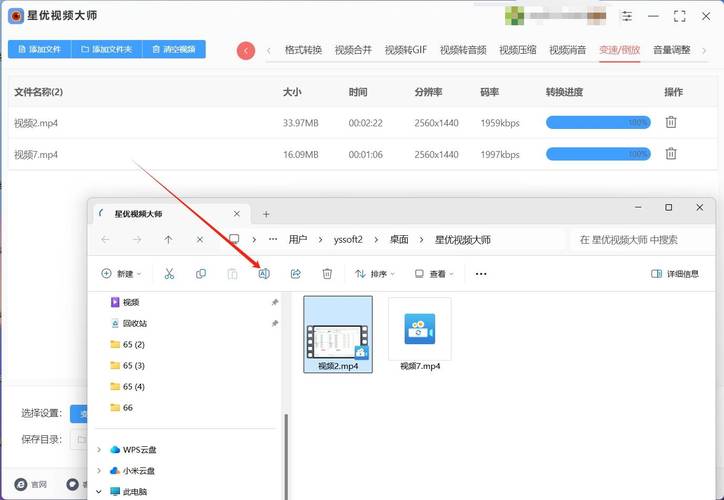Go up one folder level in Explorer
The height and width of the screenshot is (500, 724).
pos(169,240)
